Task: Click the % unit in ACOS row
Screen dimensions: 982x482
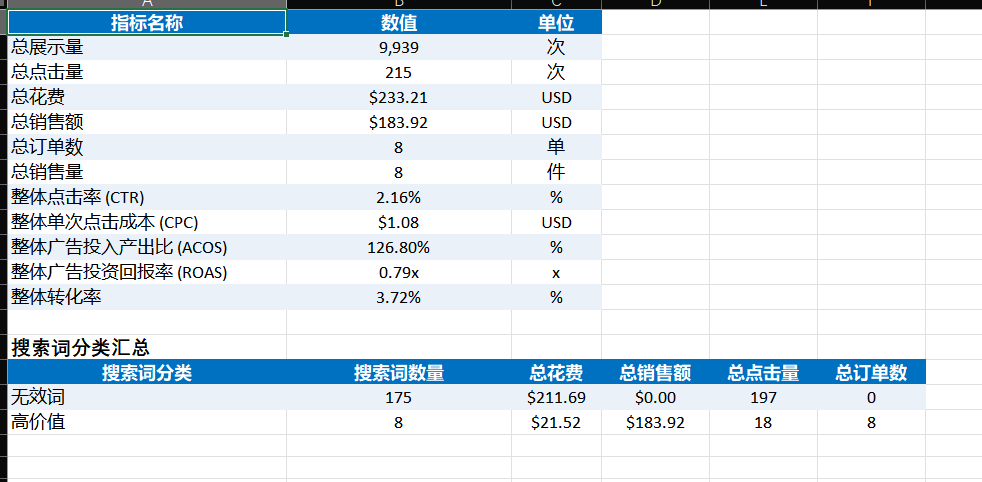Action: click(x=556, y=248)
